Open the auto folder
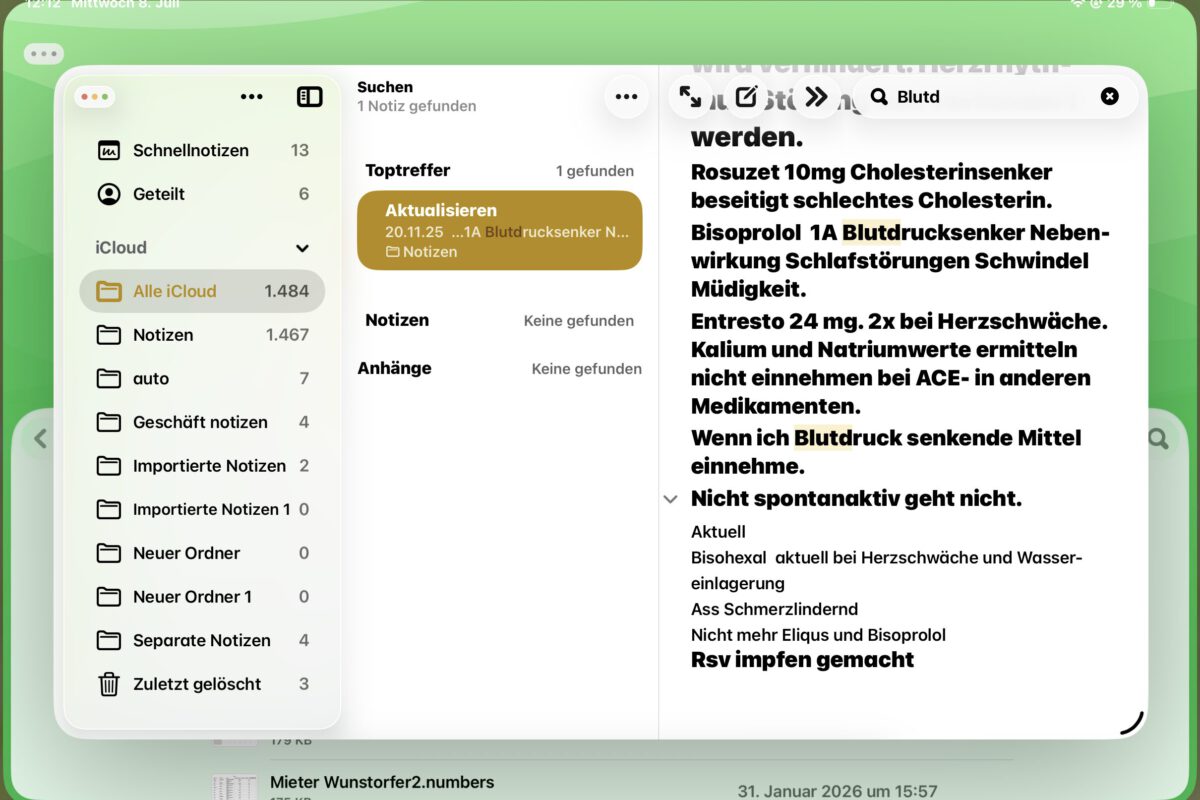This screenshot has height=800, width=1200. tap(202, 379)
